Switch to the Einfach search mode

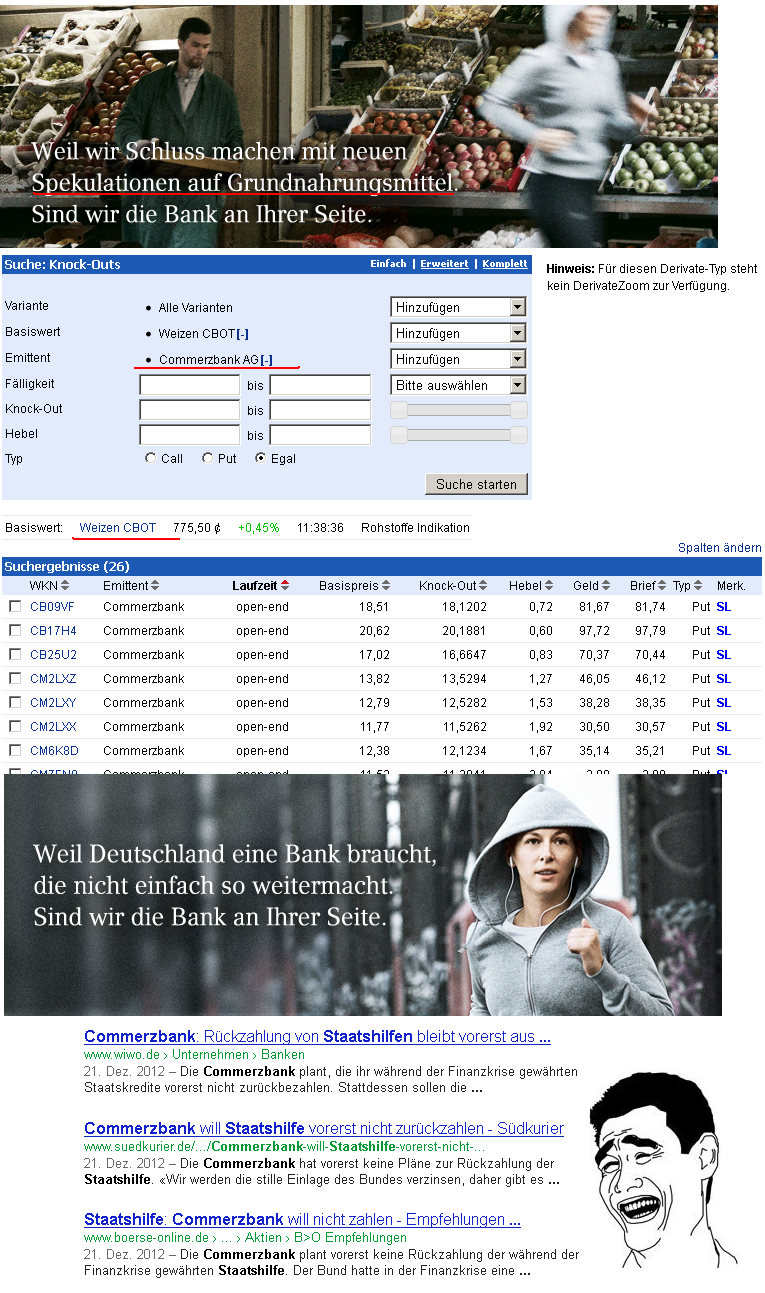point(388,264)
